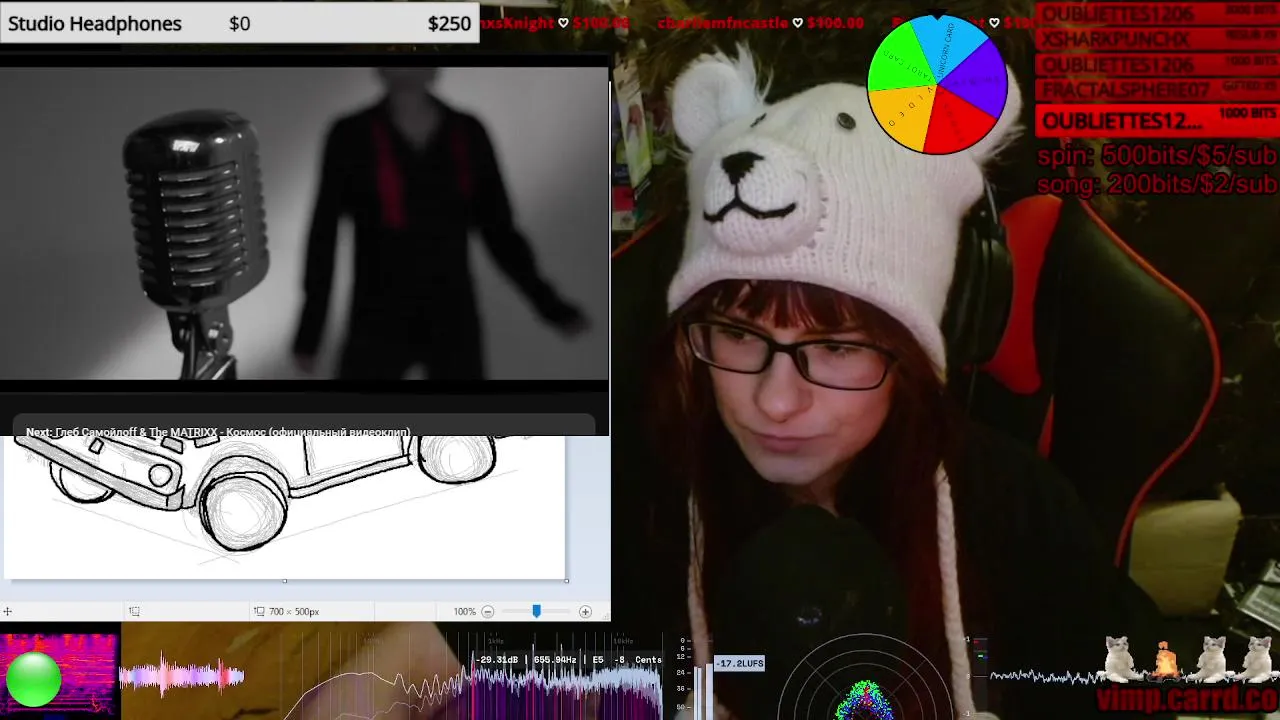Click the charliemfncastle donor ticker name
Image resolution: width=1280 pixels, height=720 pixels.
tap(725, 22)
